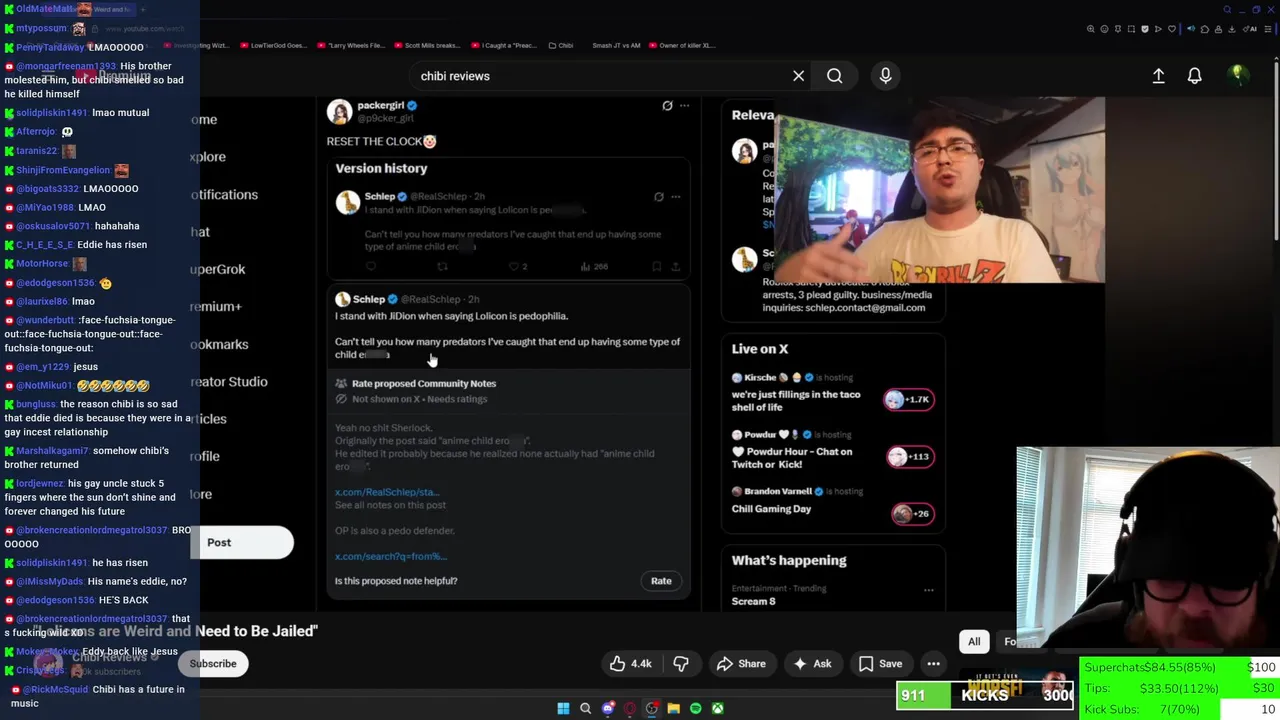Open Premium+ in X sidebar
Image resolution: width=1280 pixels, height=720 pixels.
(x=216, y=307)
